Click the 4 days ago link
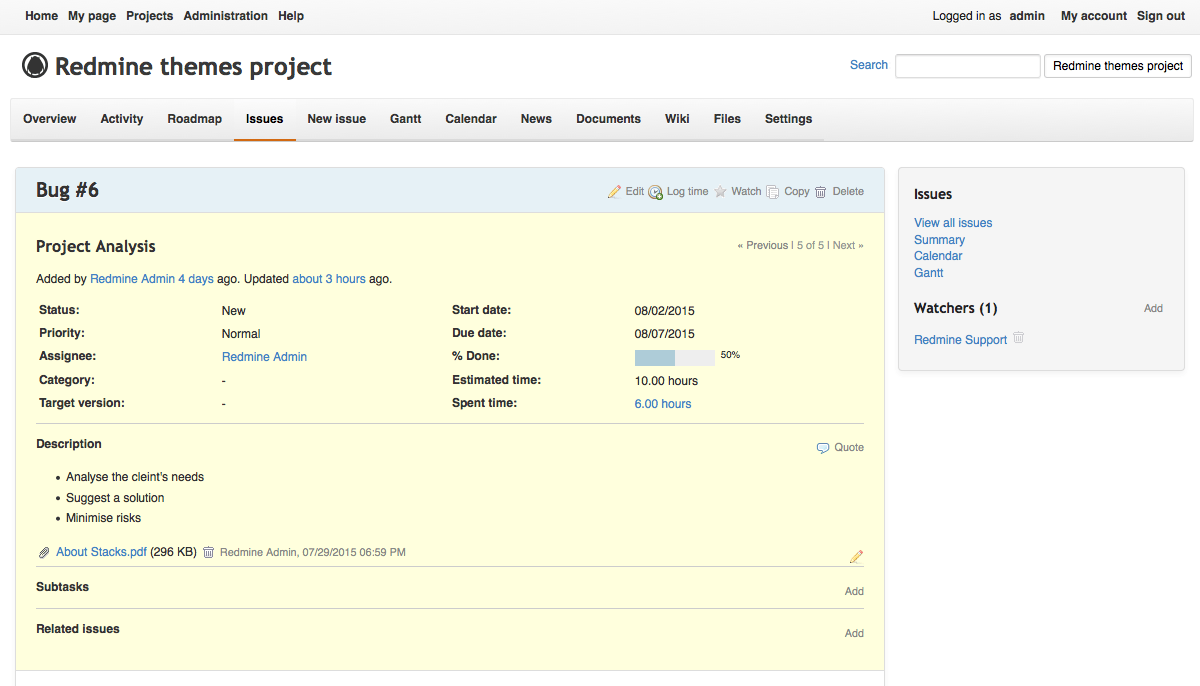Screen dimensions: 1200x686 [x=196, y=279]
